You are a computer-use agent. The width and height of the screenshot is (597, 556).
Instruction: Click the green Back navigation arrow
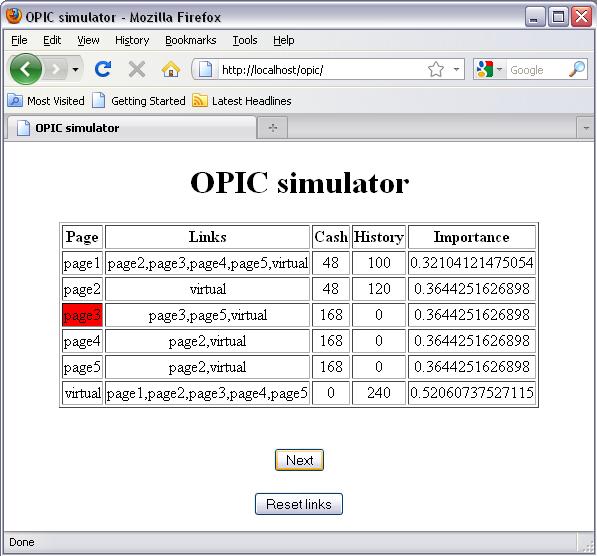tap(26, 69)
